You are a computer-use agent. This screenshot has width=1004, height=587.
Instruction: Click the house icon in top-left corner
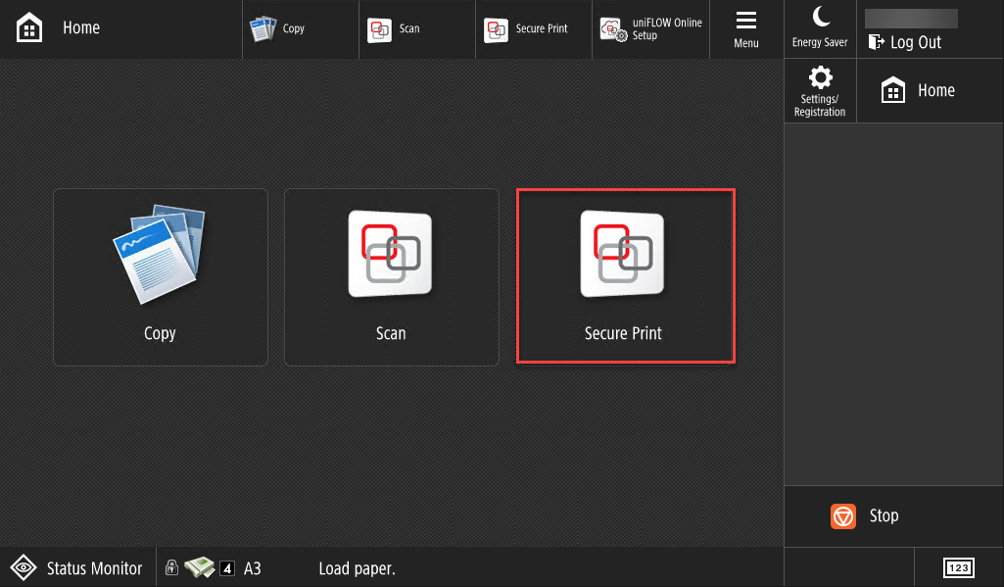tap(30, 29)
